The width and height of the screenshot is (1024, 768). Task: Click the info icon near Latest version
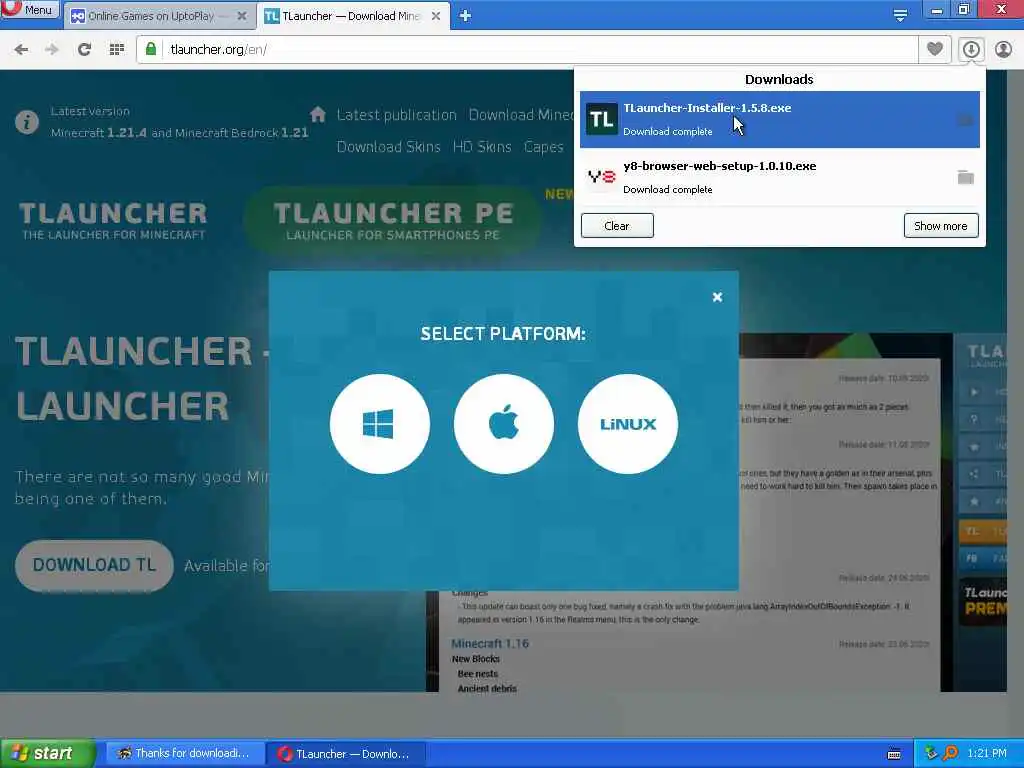pos(27,122)
